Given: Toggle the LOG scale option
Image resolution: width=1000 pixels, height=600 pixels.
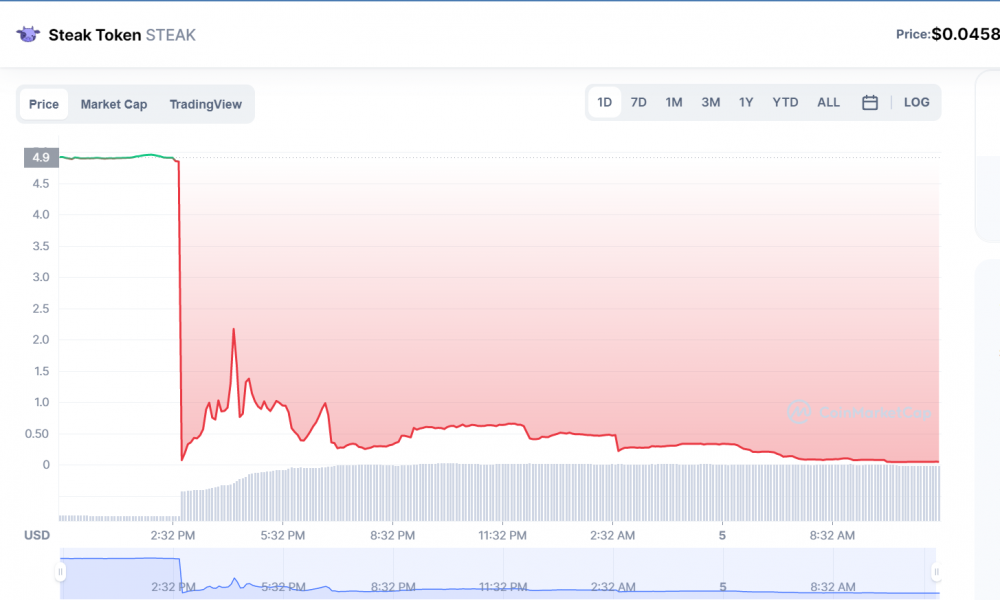Looking at the screenshot, I should point(916,102).
